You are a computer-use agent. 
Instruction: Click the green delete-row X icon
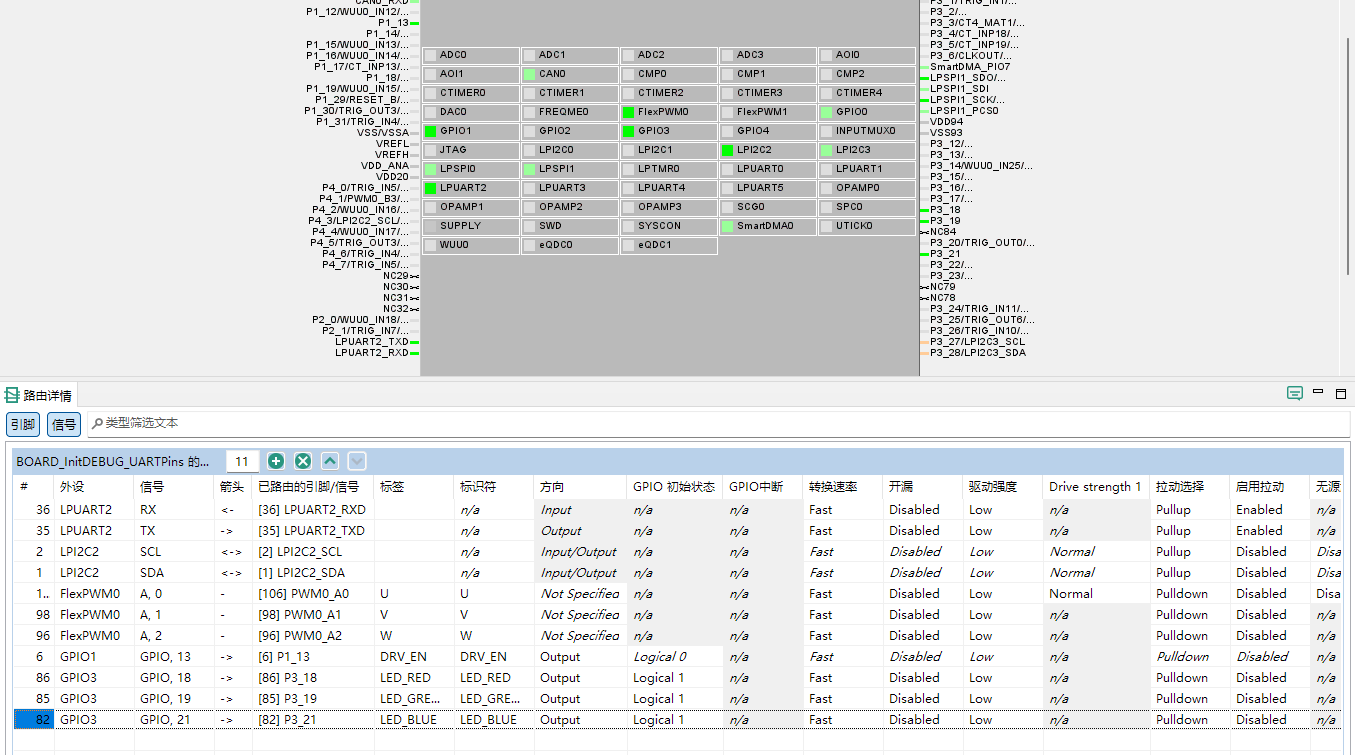[303, 461]
